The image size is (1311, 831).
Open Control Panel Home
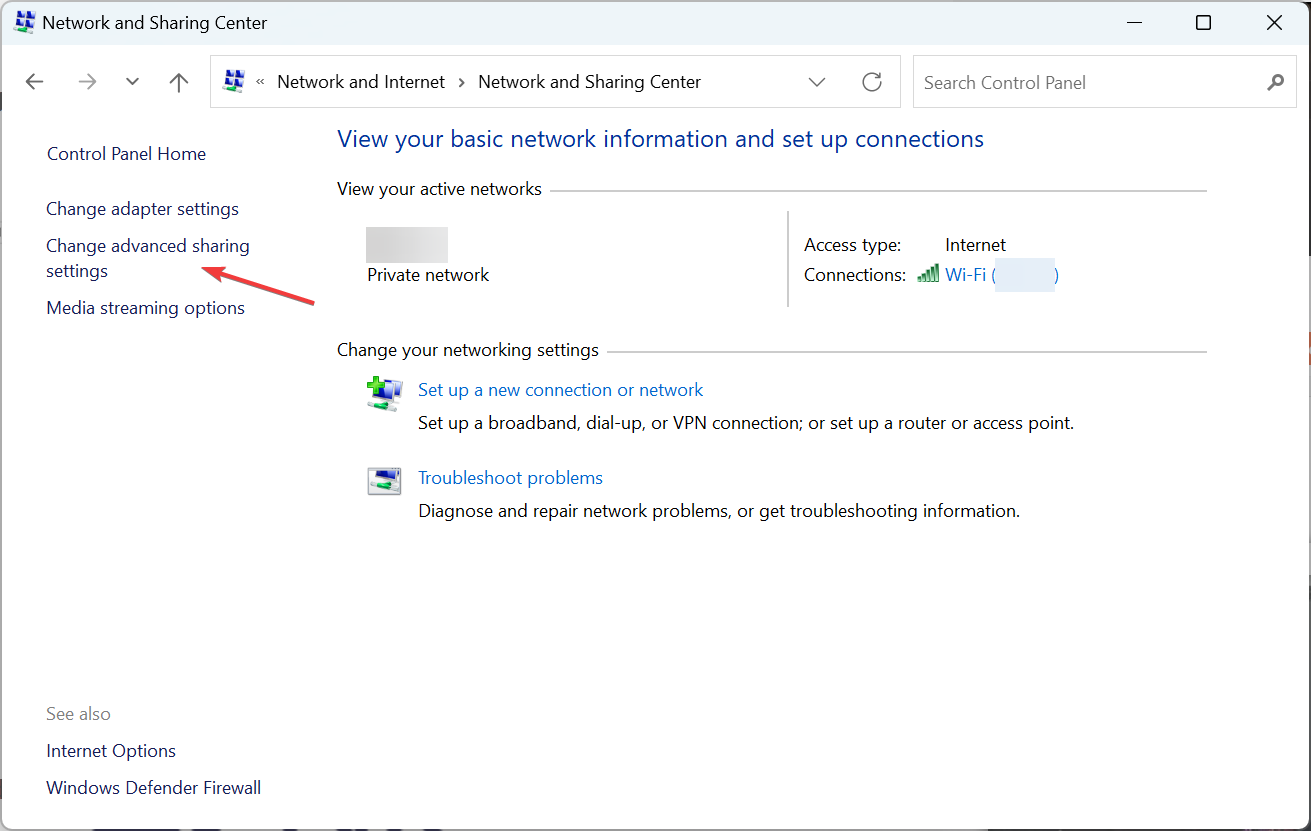pyautogui.click(x=126, y=154)
